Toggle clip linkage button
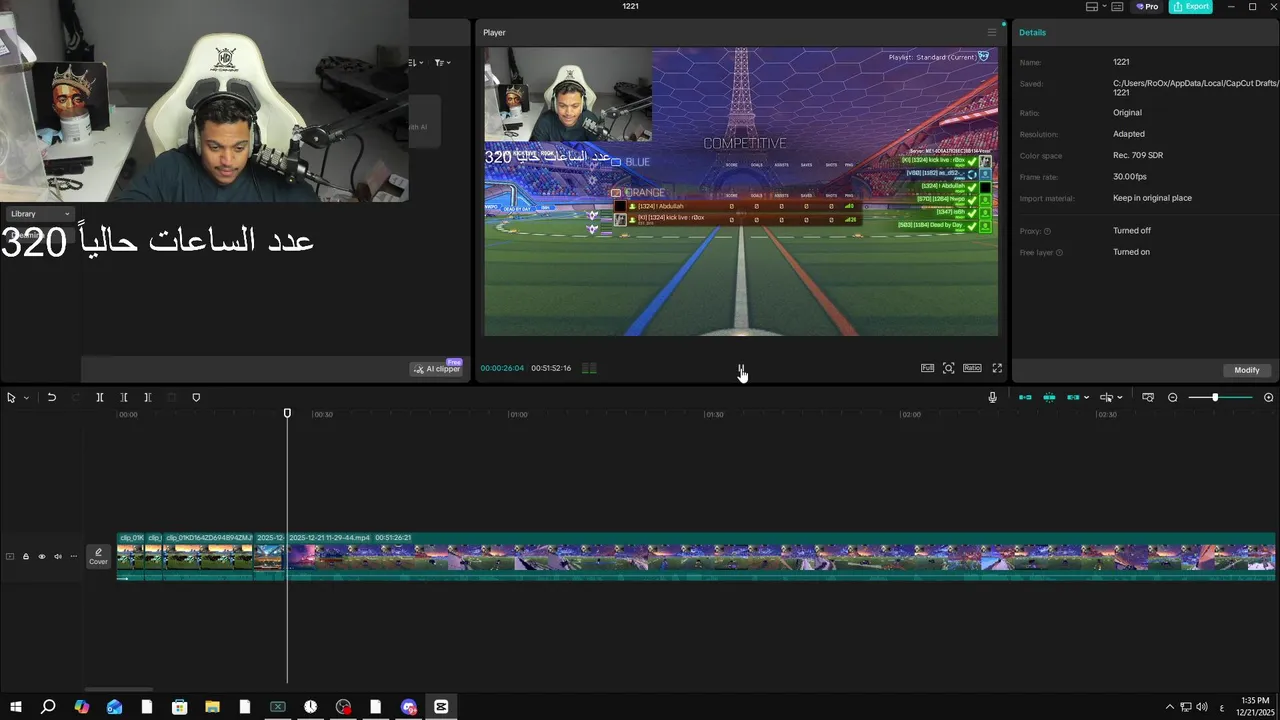The width and height of the screenshot is (1280, 720). click(1073, 397)
